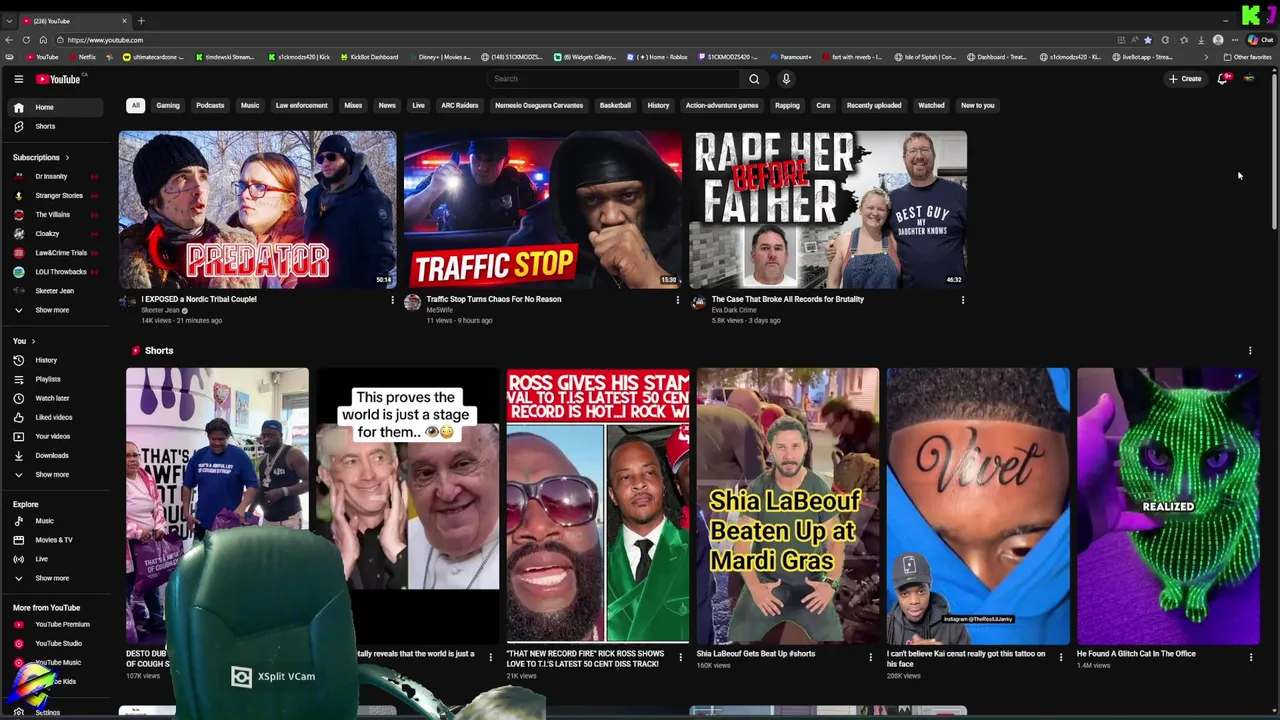Open the Other favorites folder

click(1247, 57)
